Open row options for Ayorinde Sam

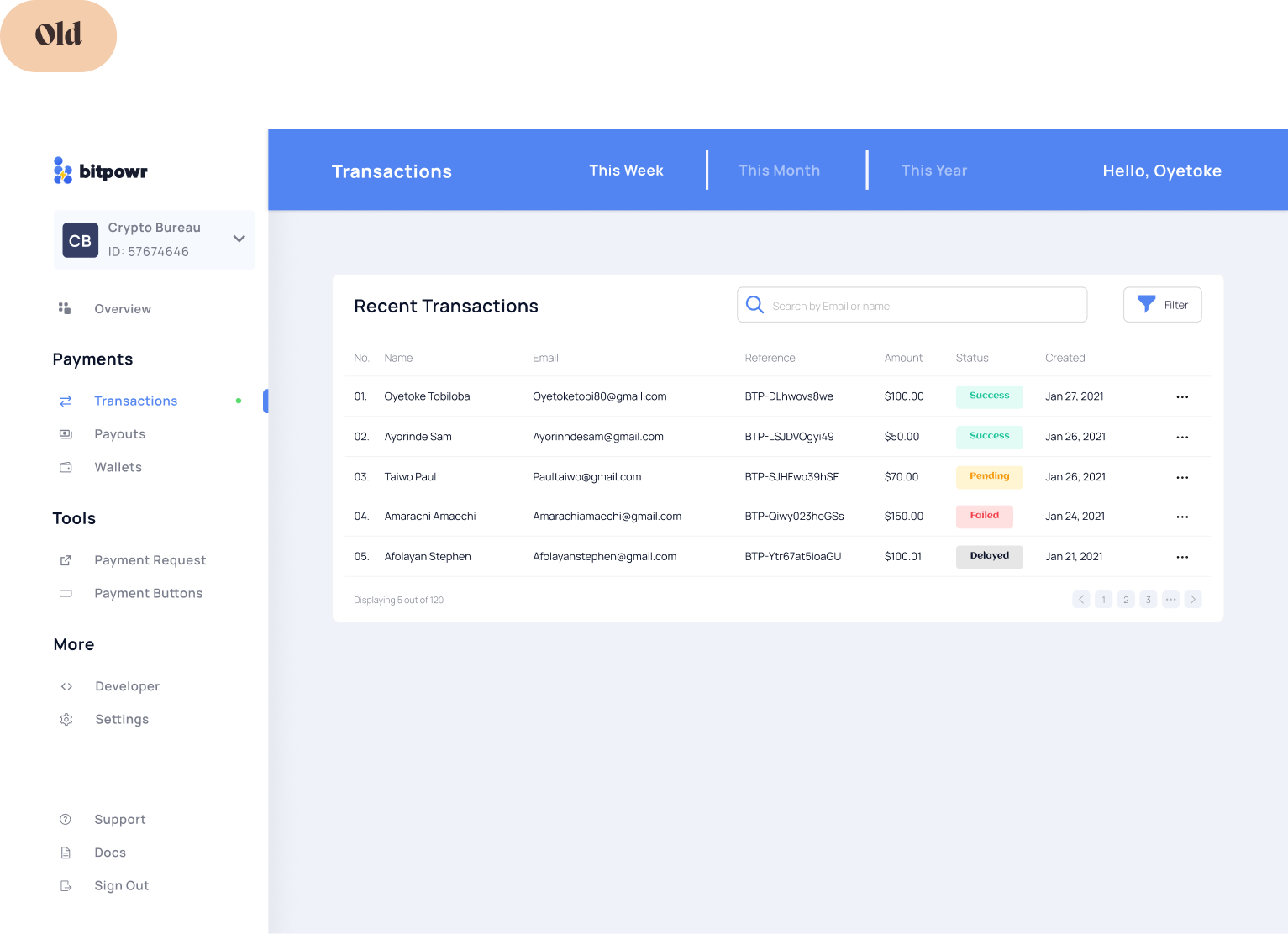click(1182, 438)
